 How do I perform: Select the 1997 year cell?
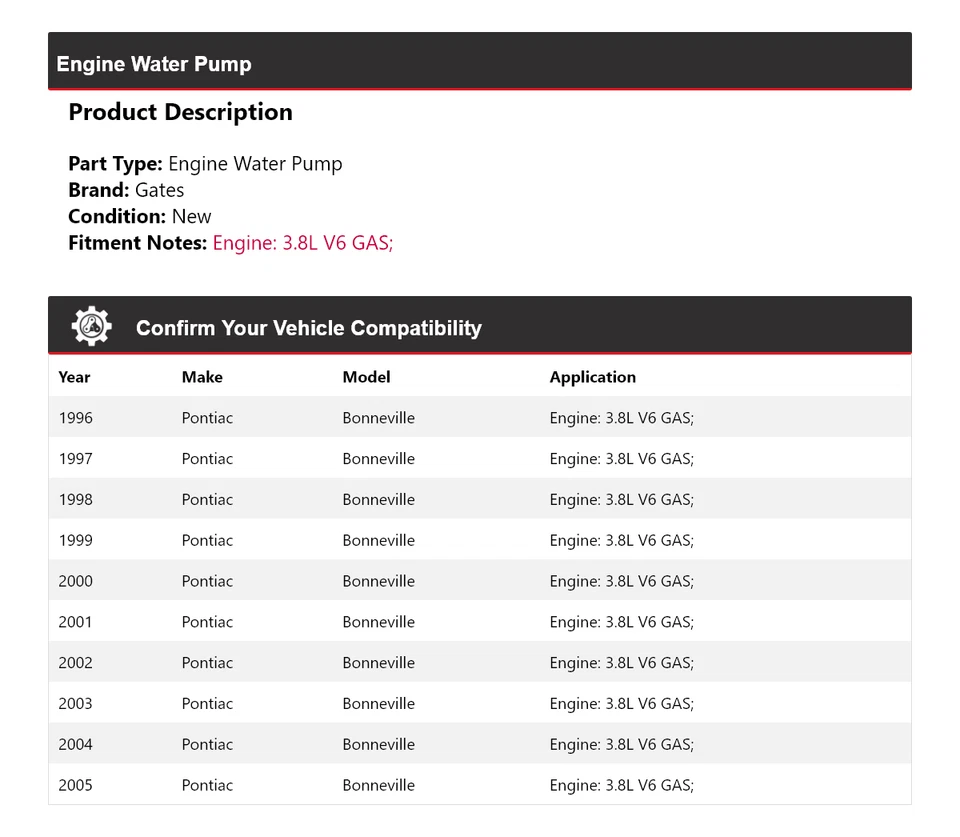[76, 459]
